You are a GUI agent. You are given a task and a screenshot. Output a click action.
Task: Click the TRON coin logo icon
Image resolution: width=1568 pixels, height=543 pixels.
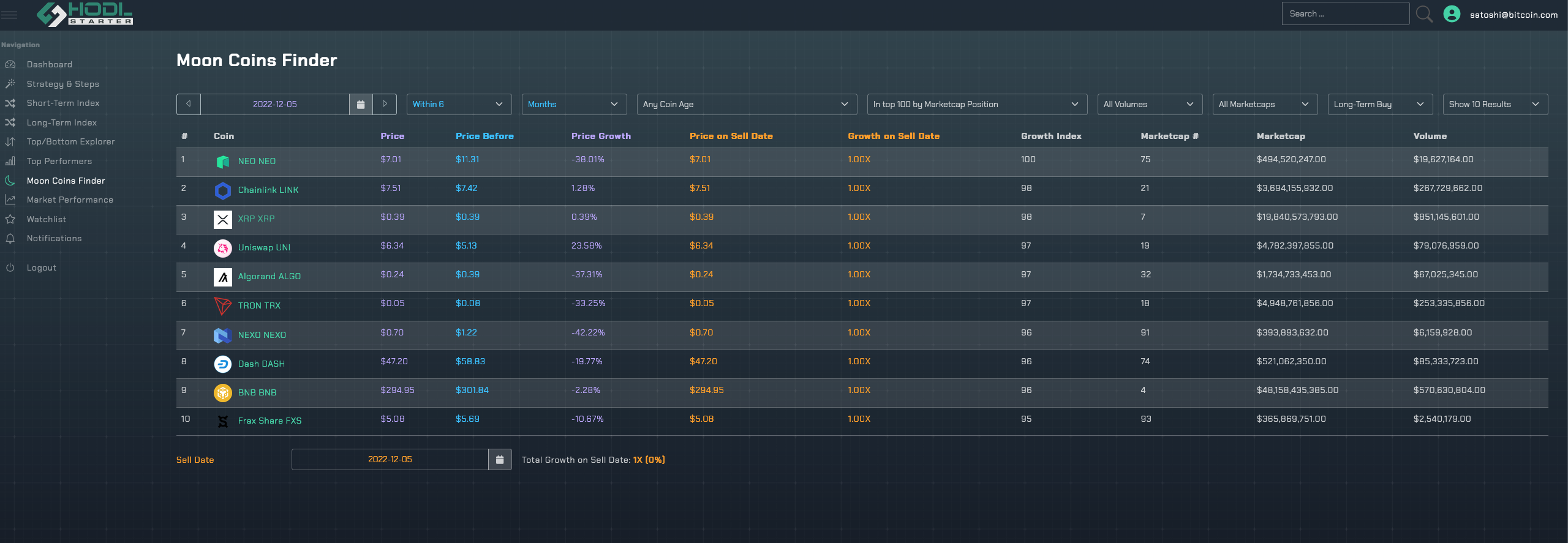[223, 305]
